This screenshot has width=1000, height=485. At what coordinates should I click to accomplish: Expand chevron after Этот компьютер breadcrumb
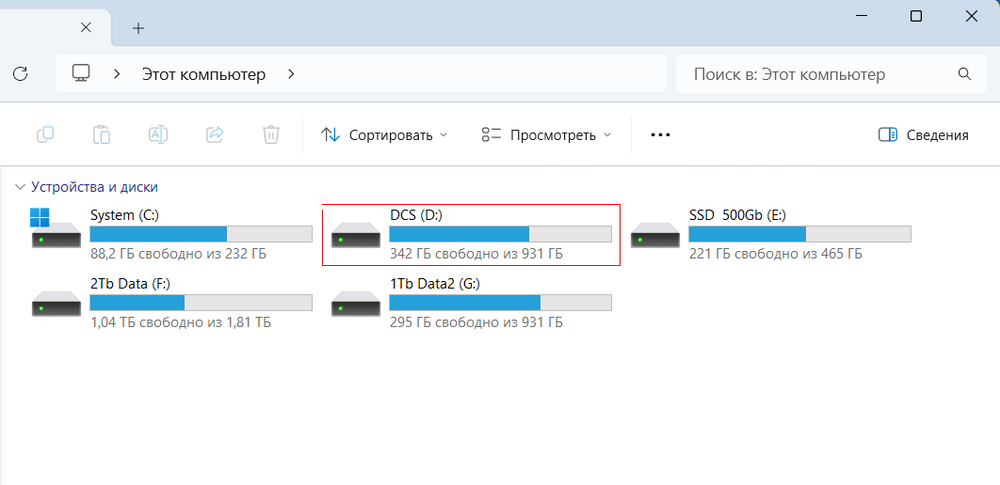[x=291, y=74]
